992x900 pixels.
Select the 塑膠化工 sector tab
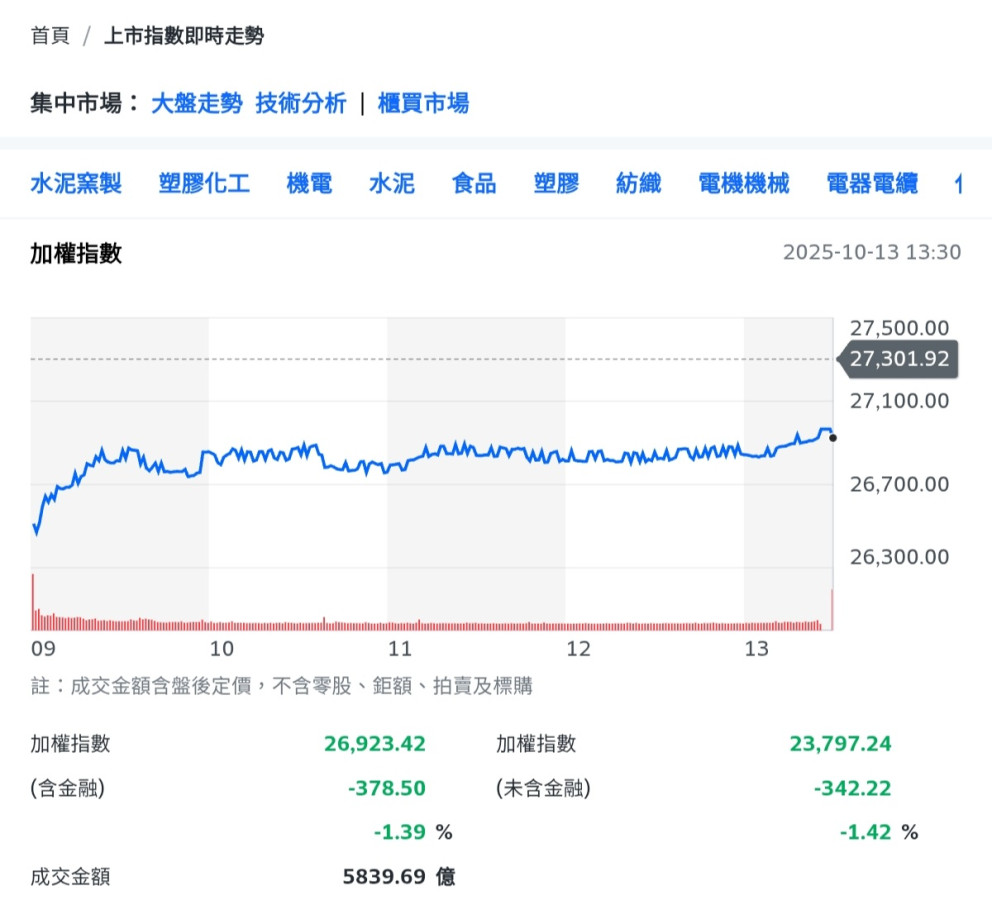tap(204, 183)
